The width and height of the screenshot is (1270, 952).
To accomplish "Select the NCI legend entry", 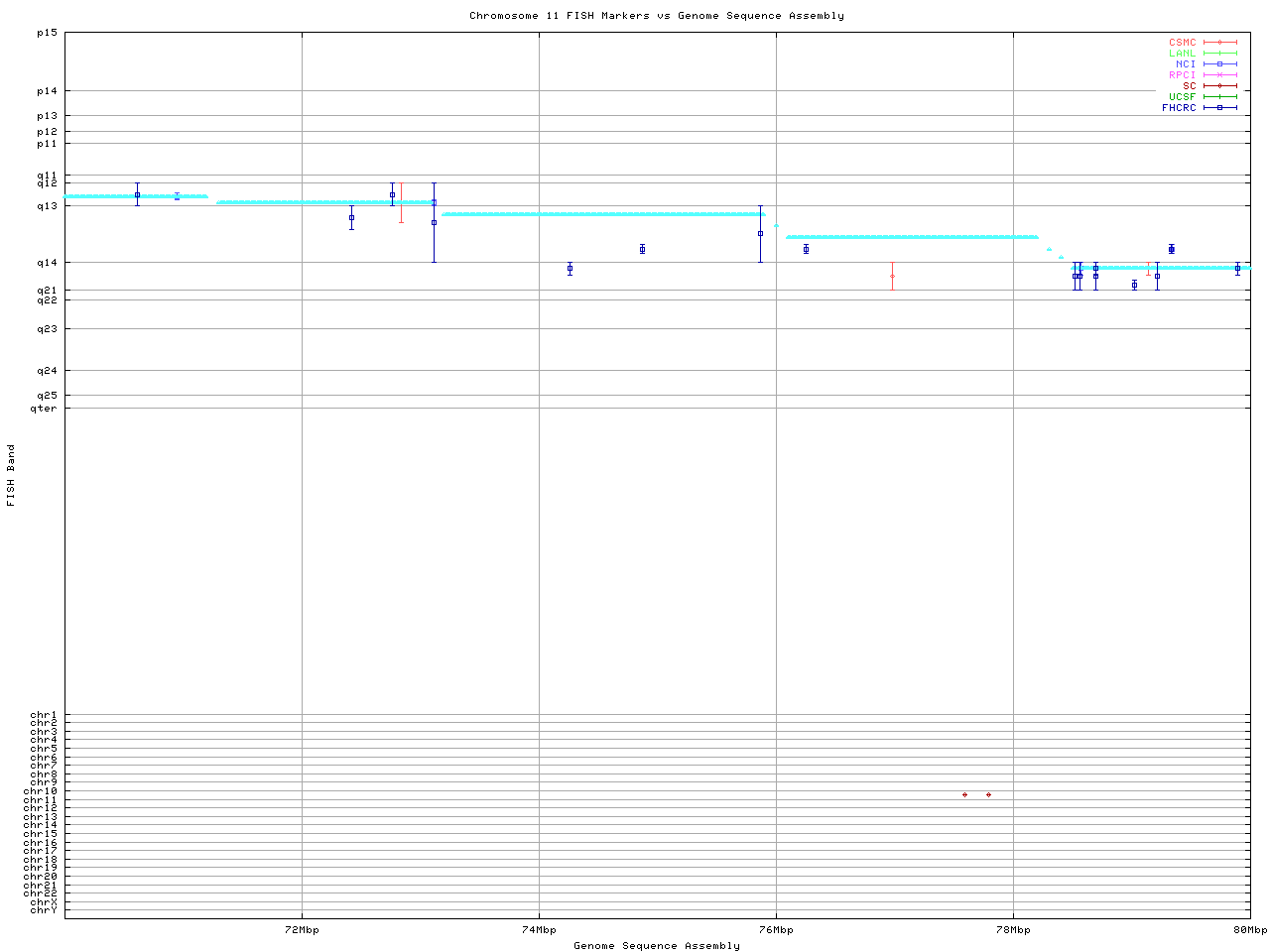I will click(1206, 63).
